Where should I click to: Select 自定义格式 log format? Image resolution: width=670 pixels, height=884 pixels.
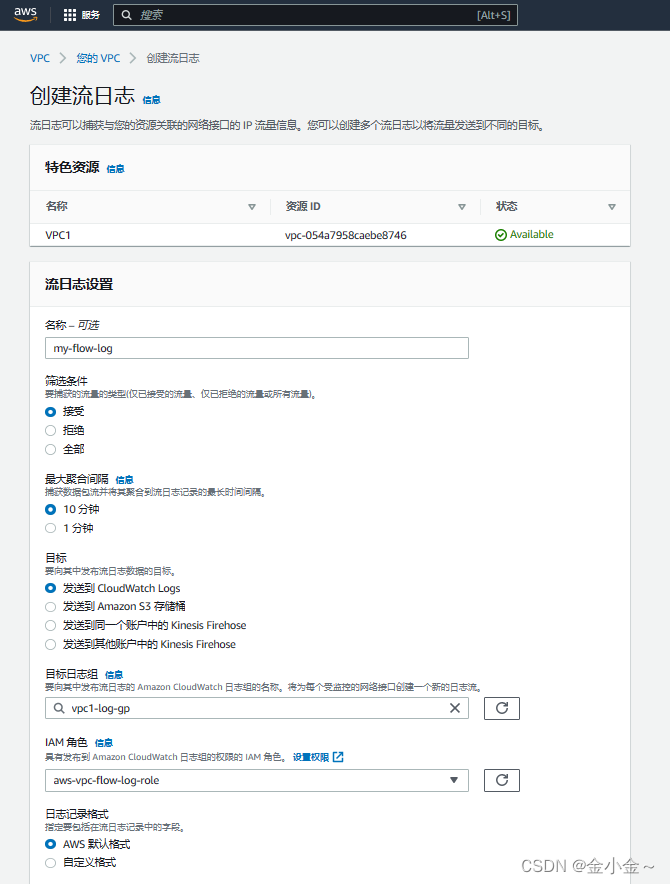[51, 863]
